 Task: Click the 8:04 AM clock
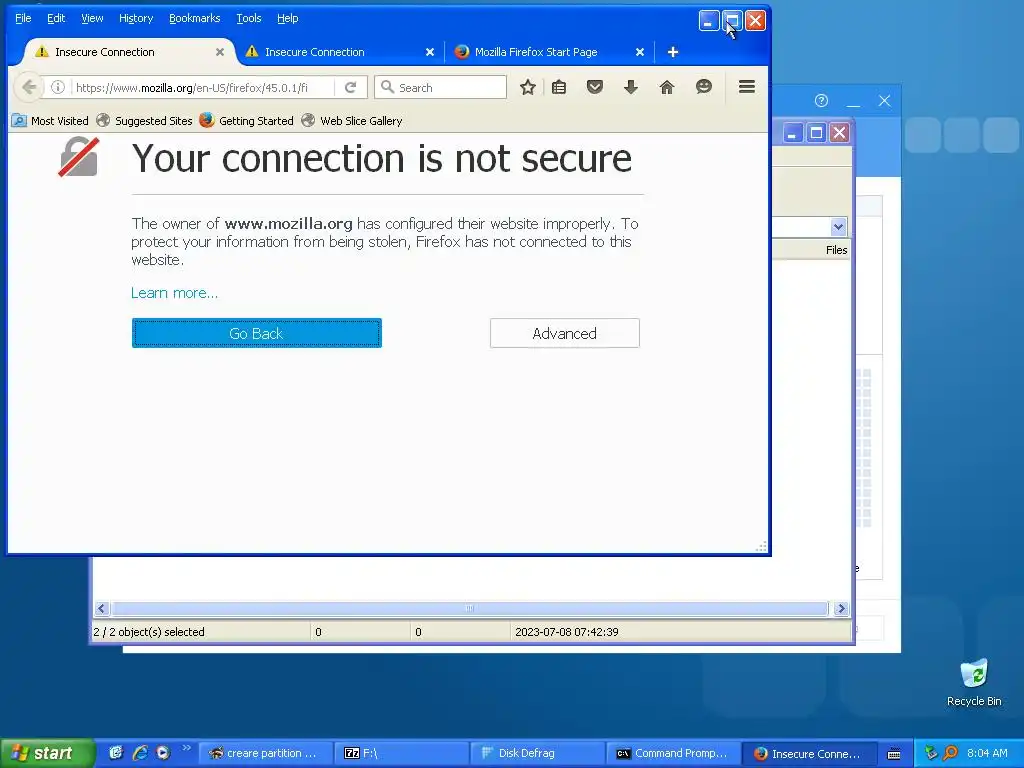pos(987,754)
